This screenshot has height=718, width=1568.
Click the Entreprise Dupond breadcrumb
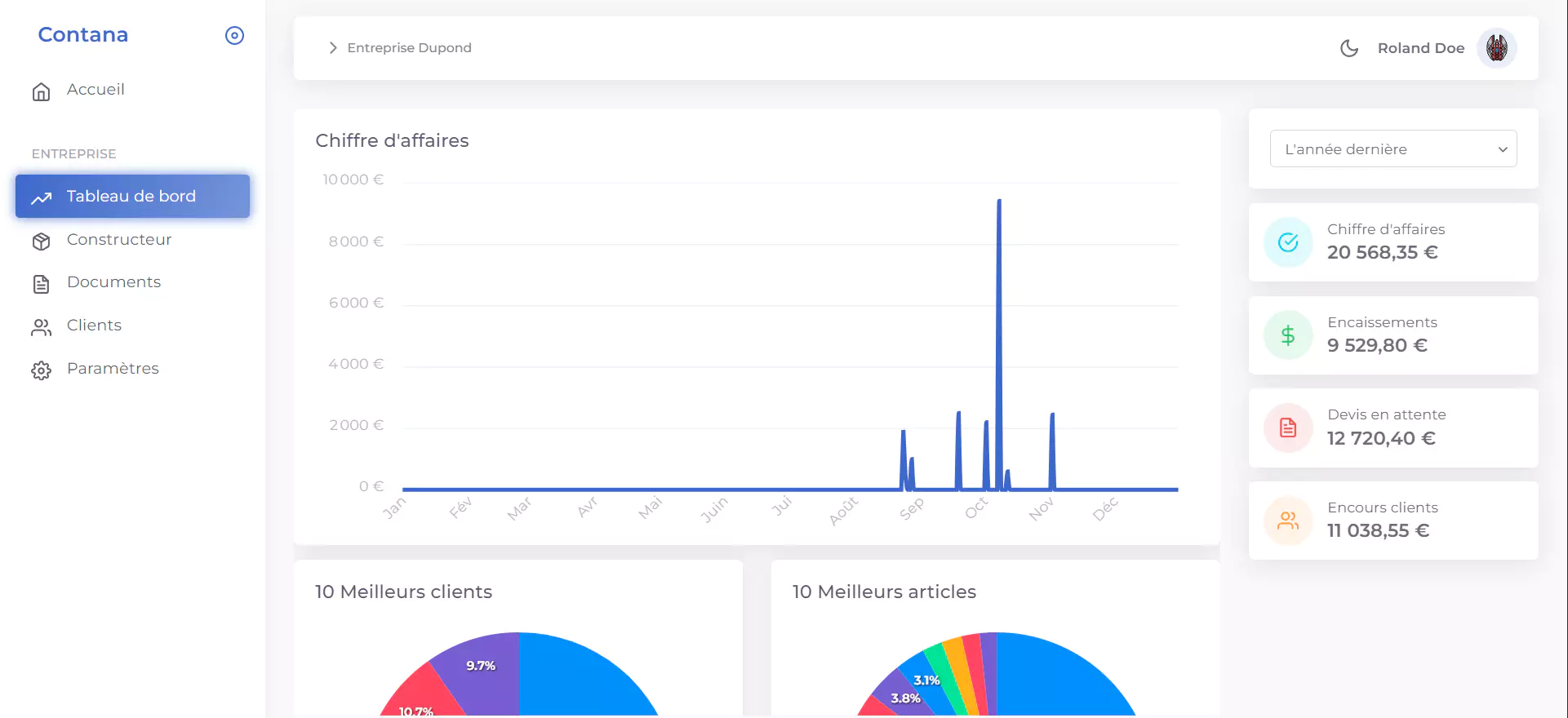coord(409,48)
